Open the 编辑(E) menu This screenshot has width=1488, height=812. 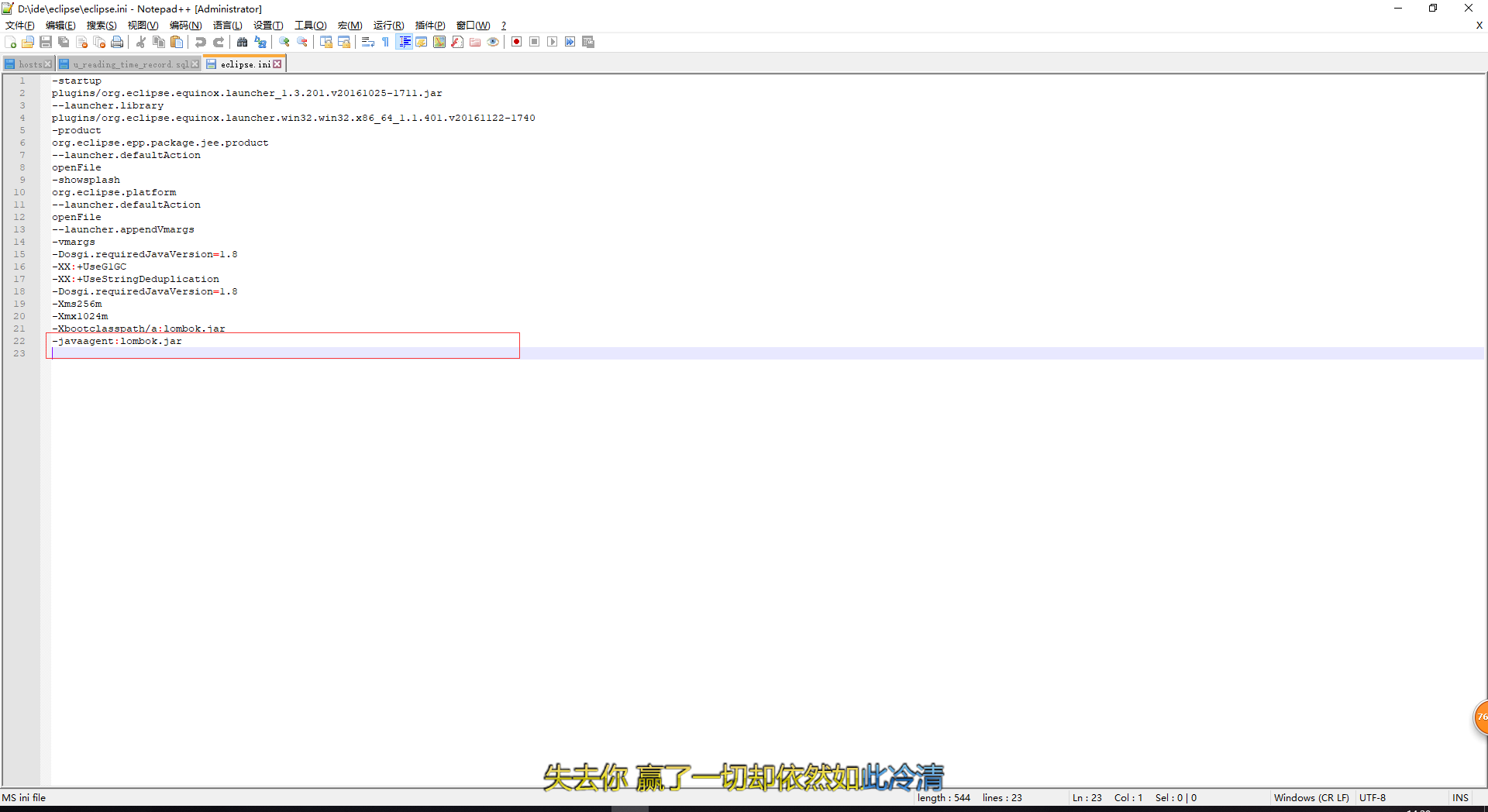coord(60,26)
